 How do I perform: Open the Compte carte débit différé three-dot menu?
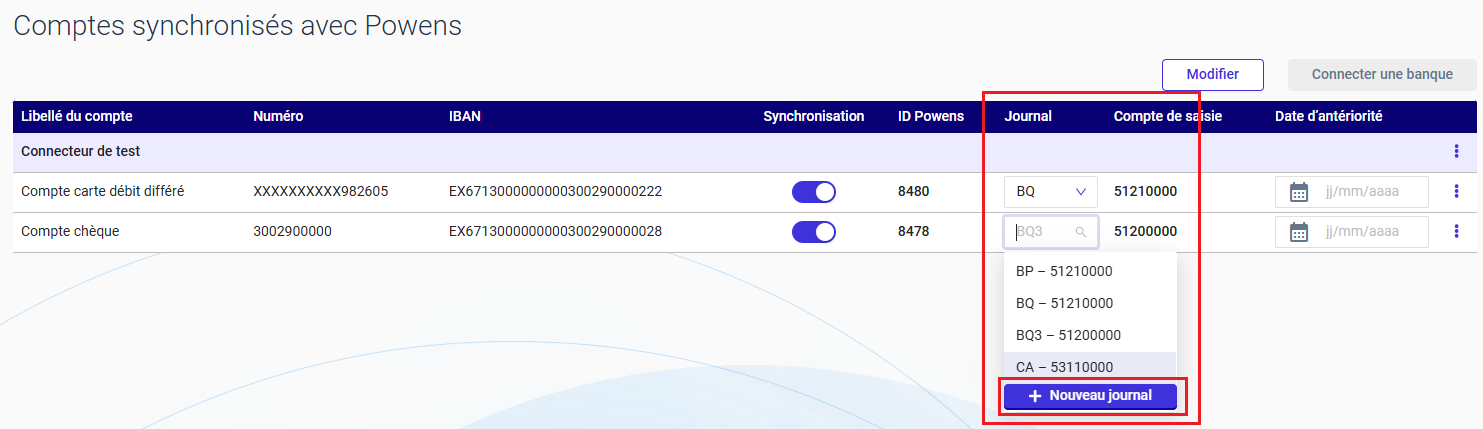1456,192
